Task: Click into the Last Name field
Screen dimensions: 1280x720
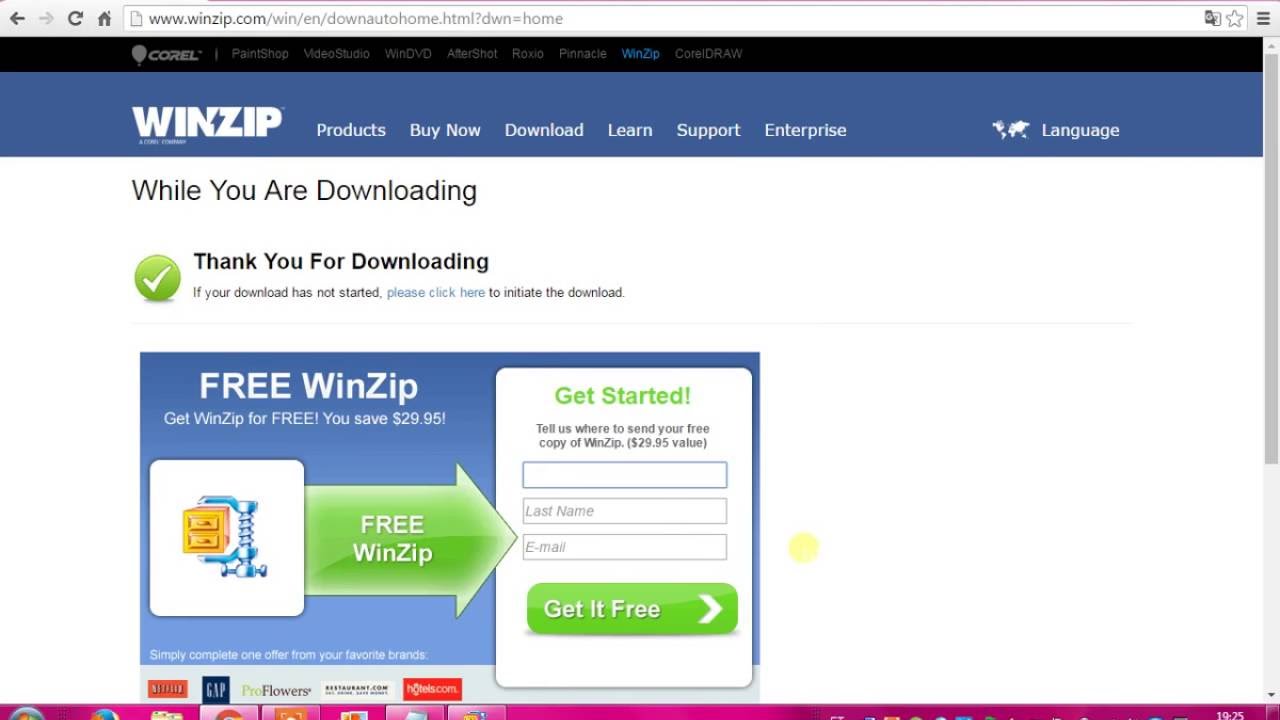Action: click(x=625, y=511)
